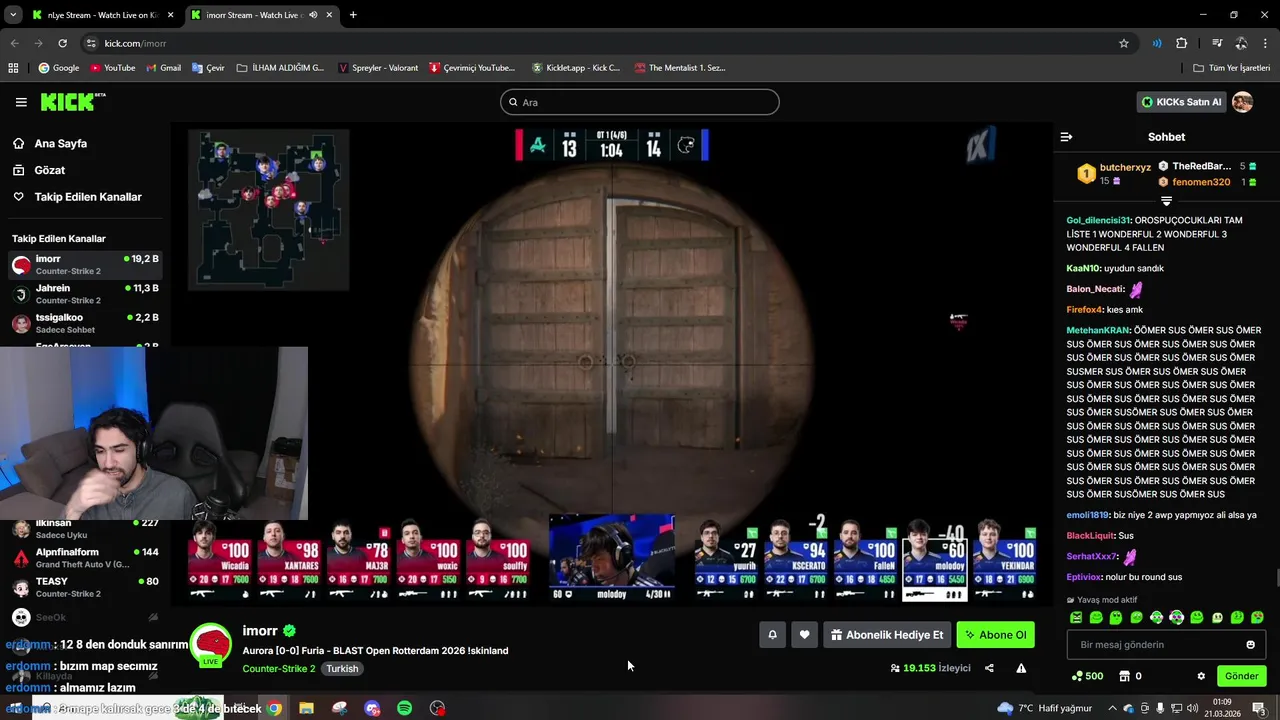The image size is (1280, 720).
Task: Mute audio on imorr Stream tab
Action: pyautogui.click(x=314, y=15)
